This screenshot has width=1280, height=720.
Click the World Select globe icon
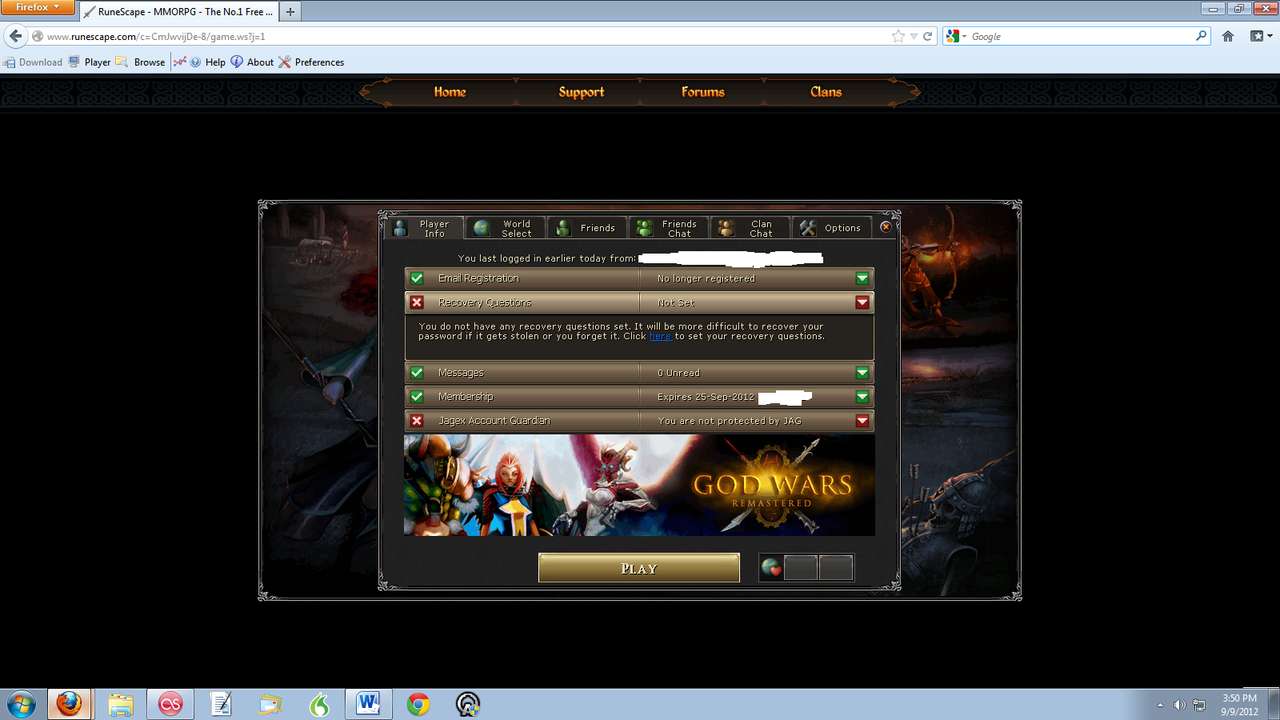(481, 228)
